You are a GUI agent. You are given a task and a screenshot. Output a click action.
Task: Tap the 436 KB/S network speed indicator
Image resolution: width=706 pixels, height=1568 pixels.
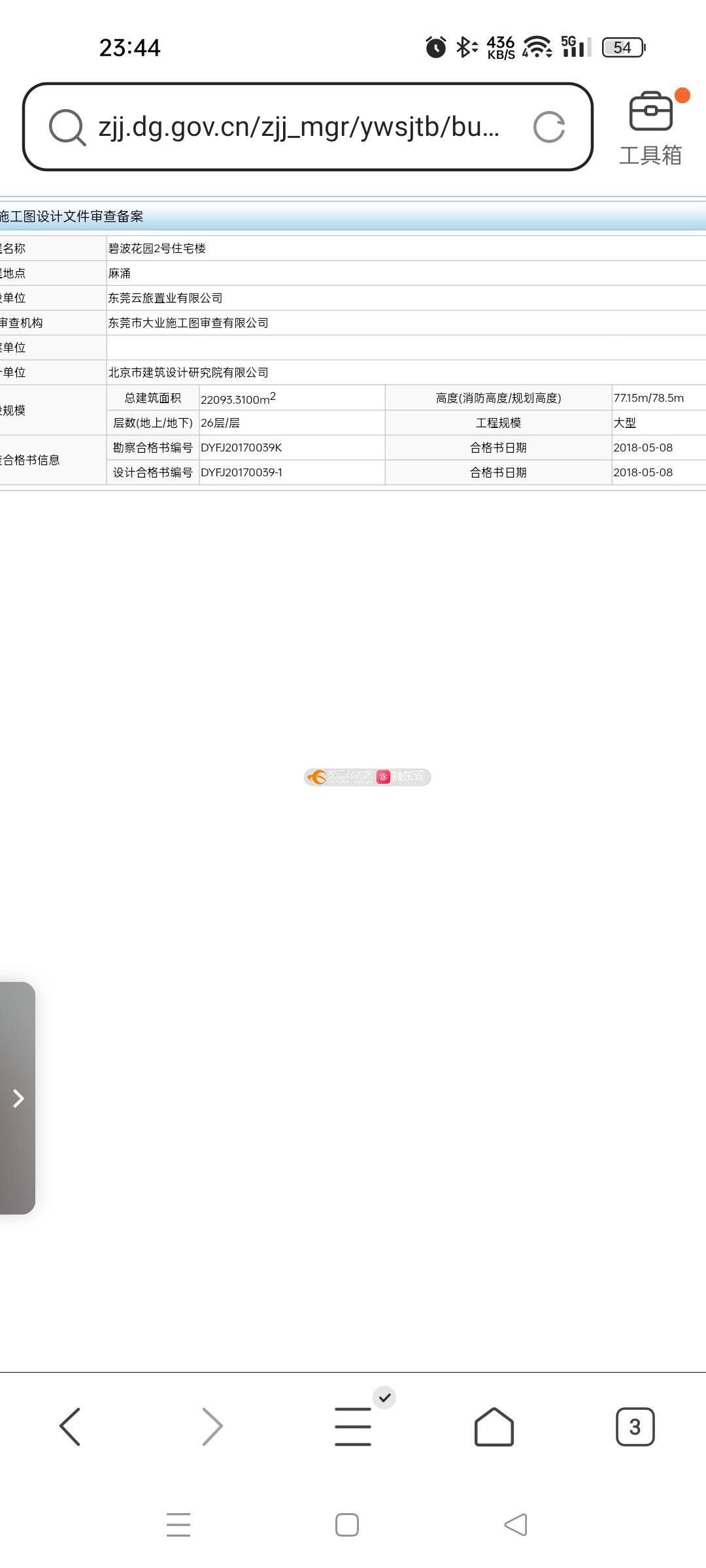pyautogui.click(x=501, y=48)
